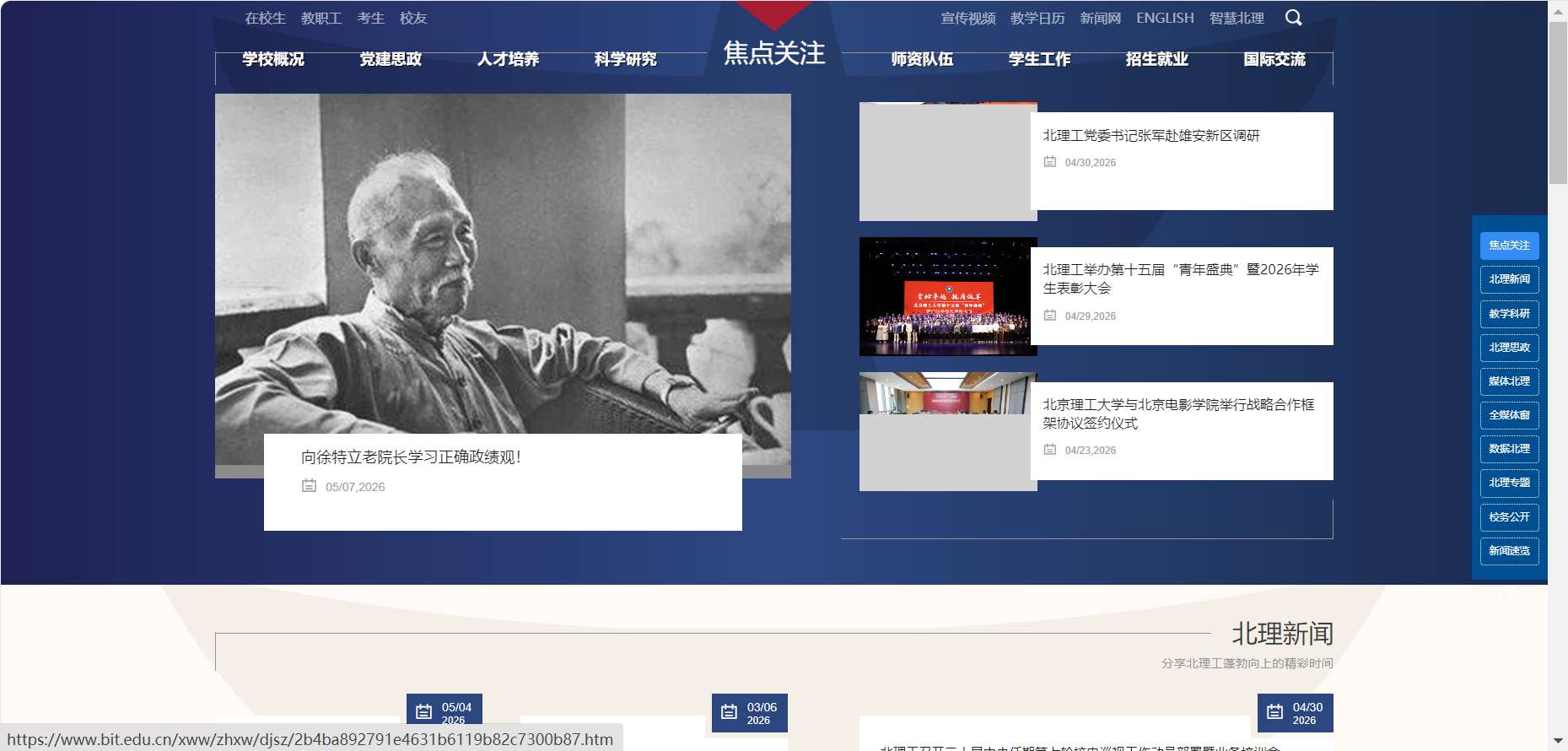Image resolution: width=1568 pixels, height=751 pixels.
Task: Open article 北京理工大学与北京电影学院 signing
Action: click(1178, 413)
